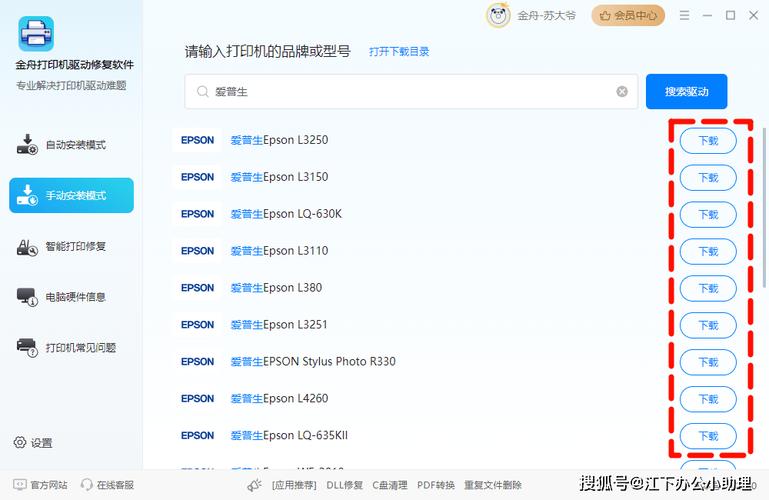The height and width of the screenshot is (500, 769).
Task: Open C盘清理 footer link
Action: 390,485
